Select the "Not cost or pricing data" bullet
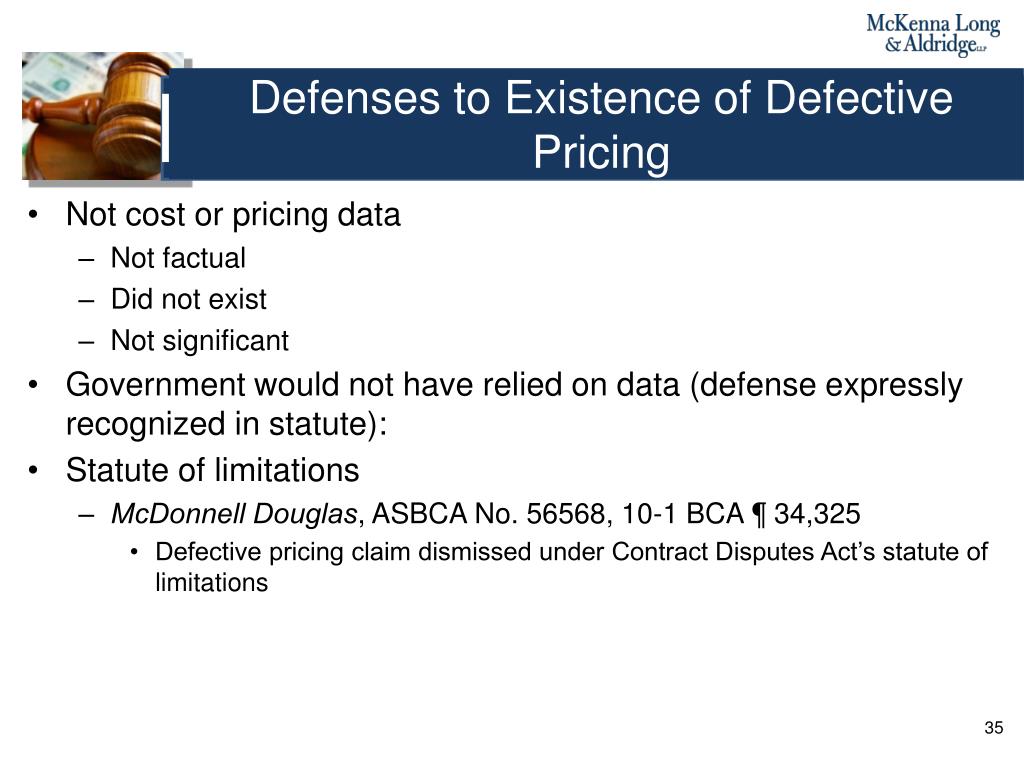This screenshot has width=1024, height=768. pos(233,215)
